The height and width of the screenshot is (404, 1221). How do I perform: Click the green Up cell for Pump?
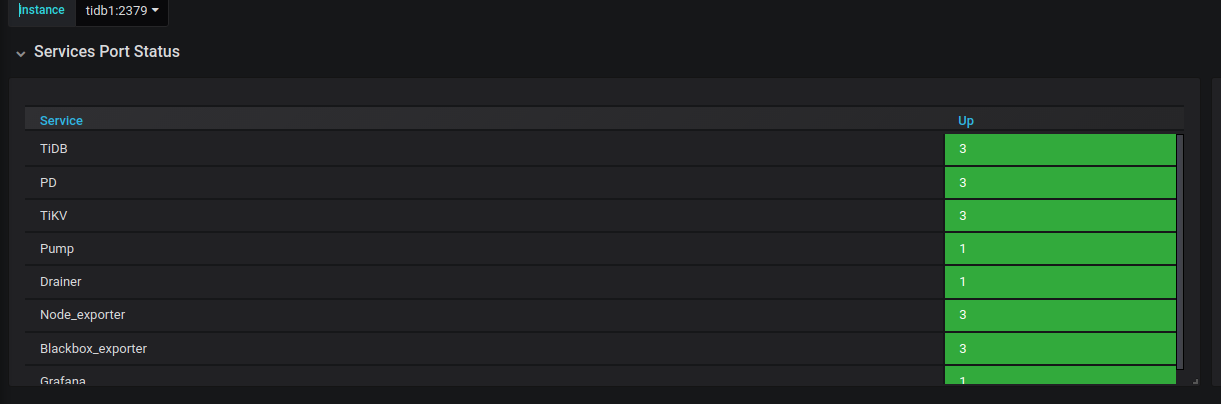(x=1059, y=249)
